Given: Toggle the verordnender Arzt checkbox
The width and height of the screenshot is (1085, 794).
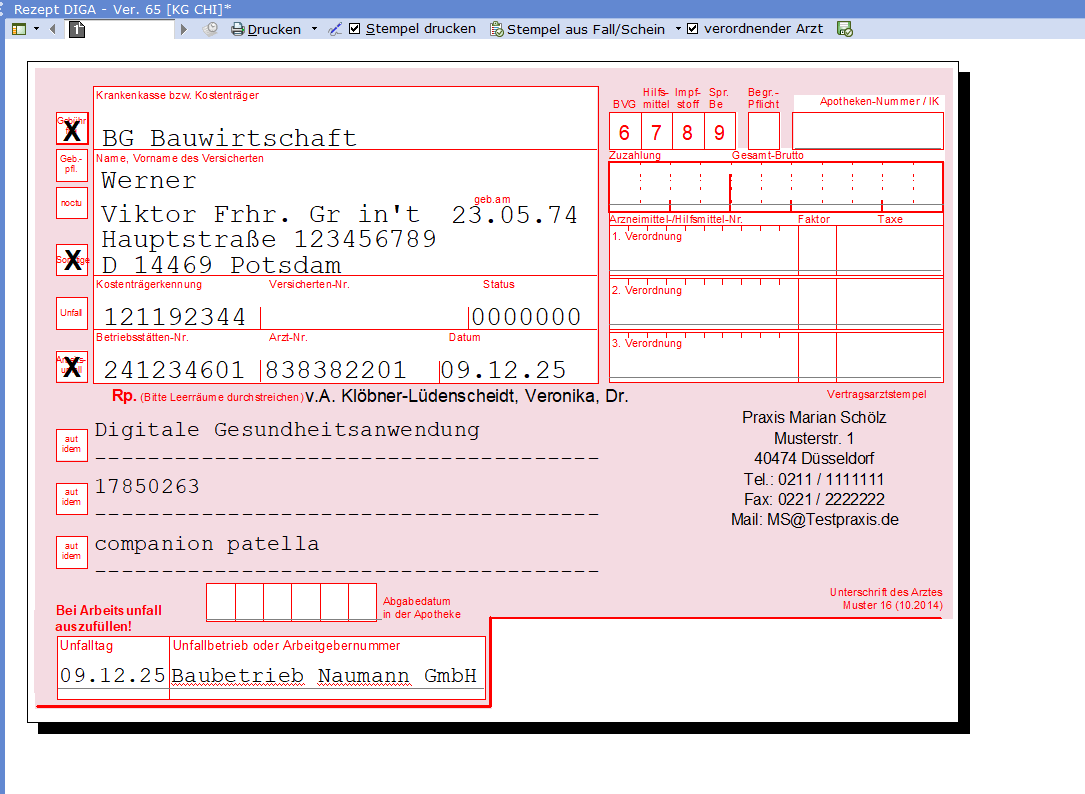Looking at the screenshot, I should tap(693, 28).
